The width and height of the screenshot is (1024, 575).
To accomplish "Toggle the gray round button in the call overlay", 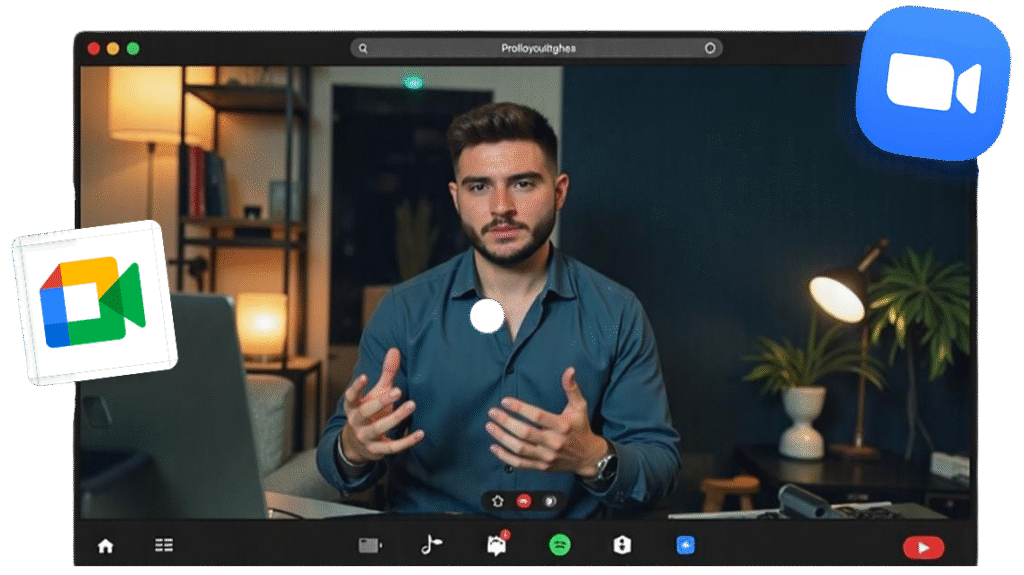I will (x=548, y=501).
